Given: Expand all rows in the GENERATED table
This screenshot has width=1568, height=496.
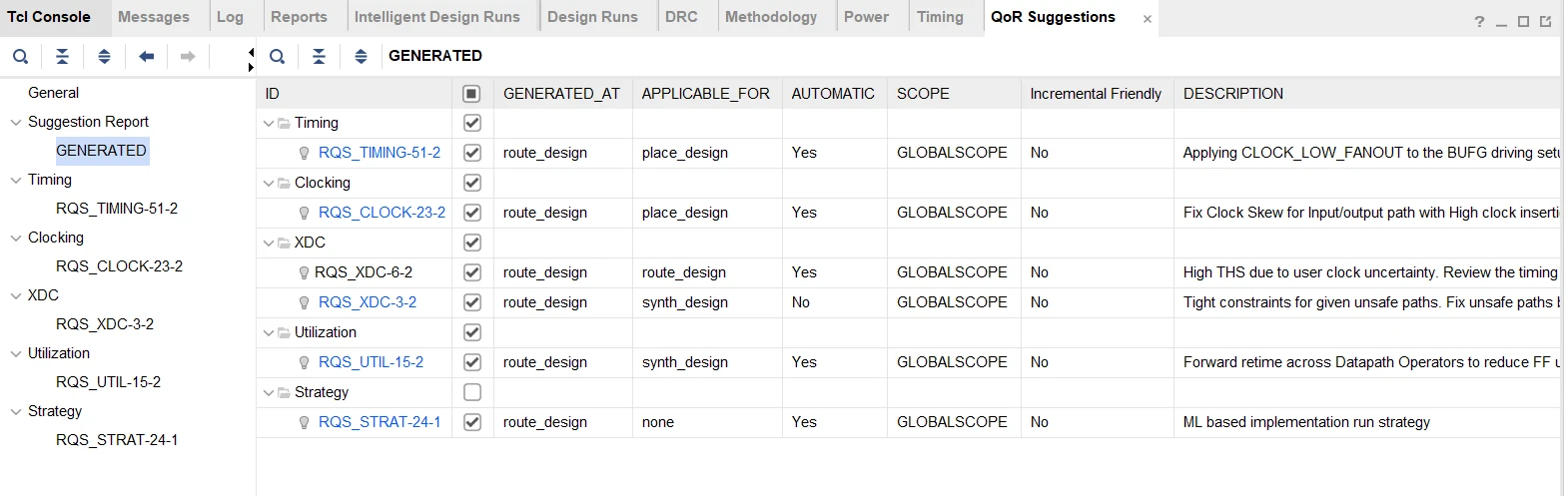Looking at the screenshot, I should [x=362, y=57].
